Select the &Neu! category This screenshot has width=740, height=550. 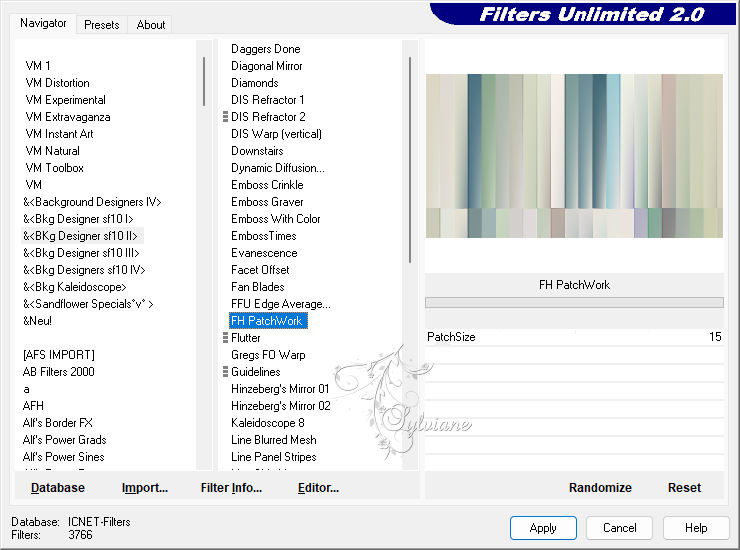[37, 321]
